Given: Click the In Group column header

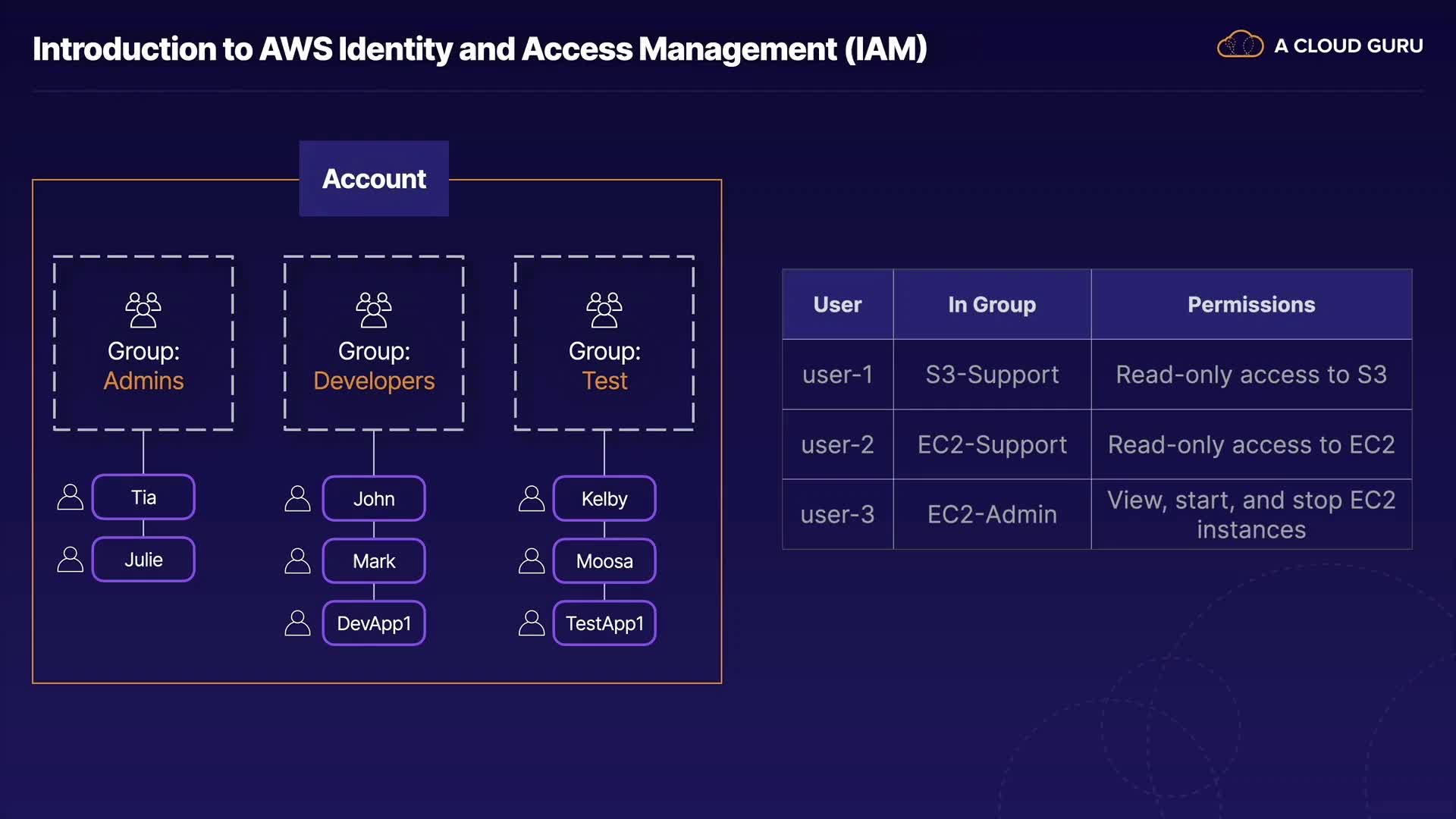Looking at the screenshot, I should pyautogui.click(x=992, y=304).
